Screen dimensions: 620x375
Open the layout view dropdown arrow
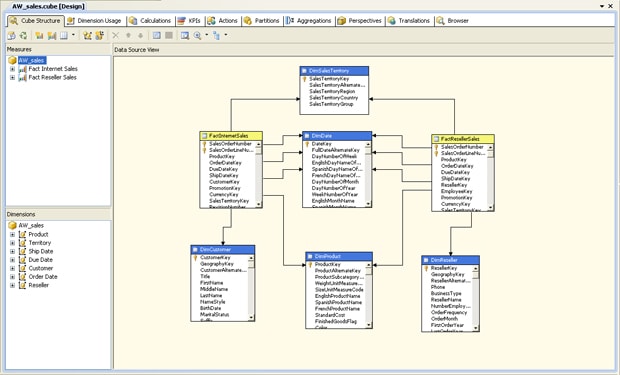(x=226, y=35)
